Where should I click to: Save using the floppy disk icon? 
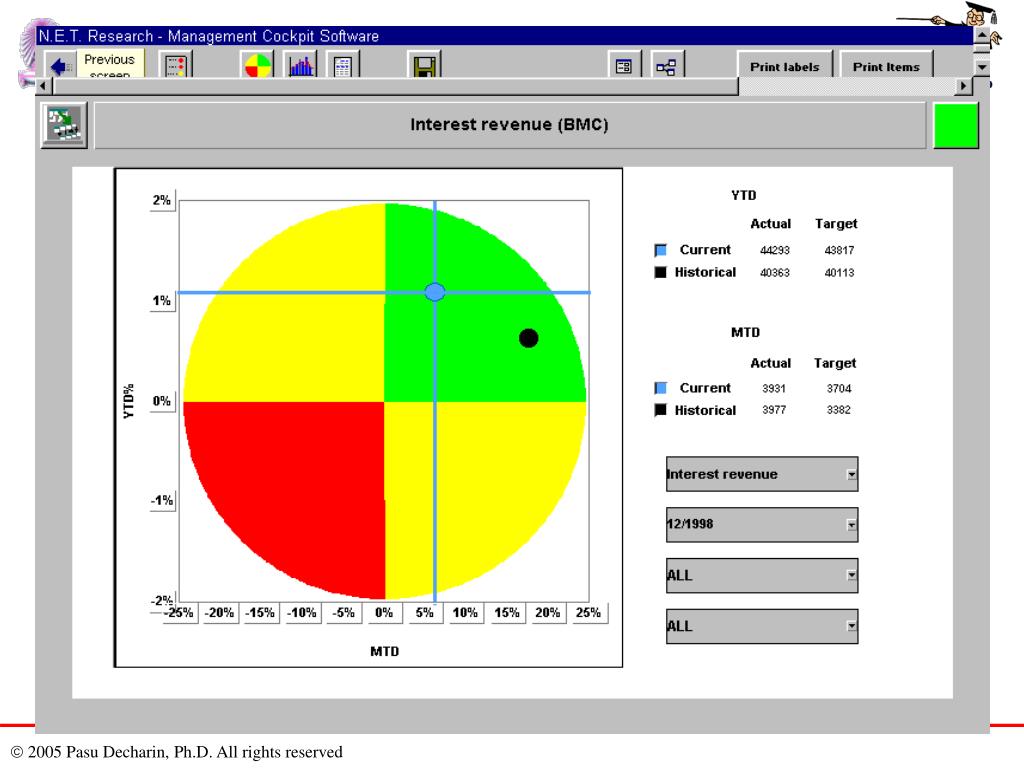(x=424, y=66)
